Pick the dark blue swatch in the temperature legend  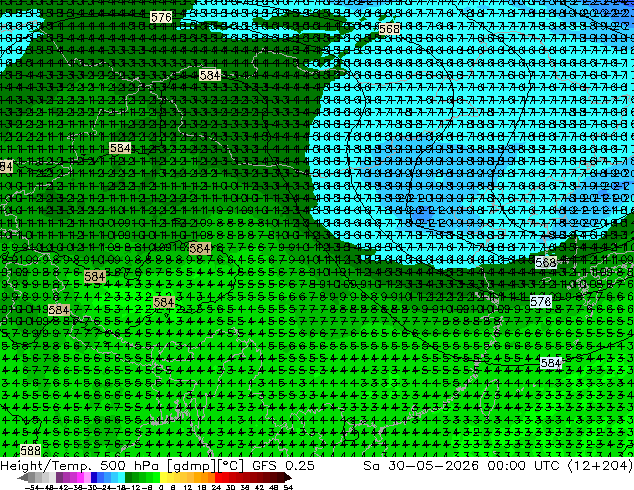click(94, 478)
